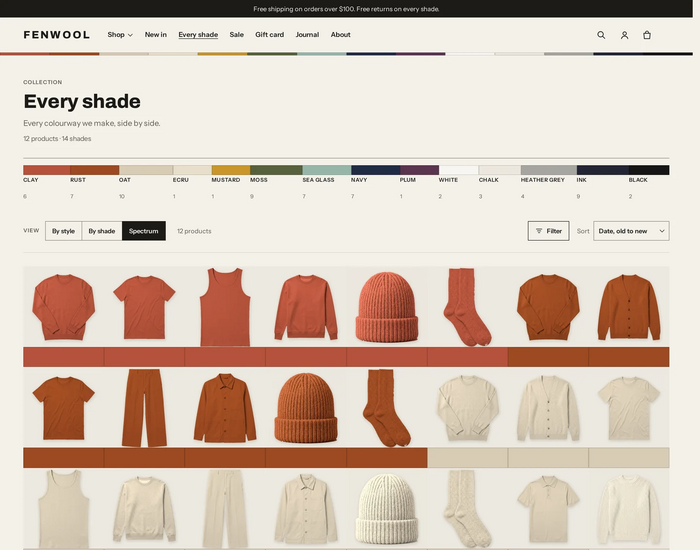Open the Date, old to new sort dropdown

coord(631,231)
